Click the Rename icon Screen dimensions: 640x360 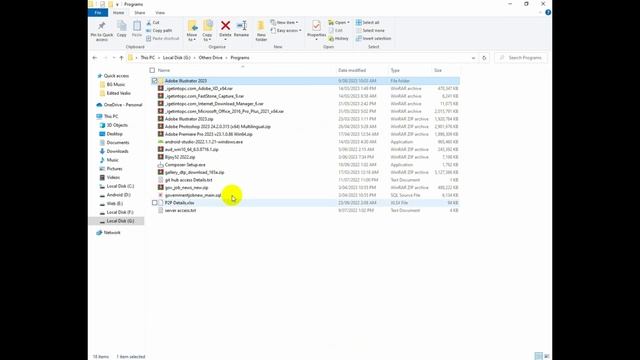[241, 26]
